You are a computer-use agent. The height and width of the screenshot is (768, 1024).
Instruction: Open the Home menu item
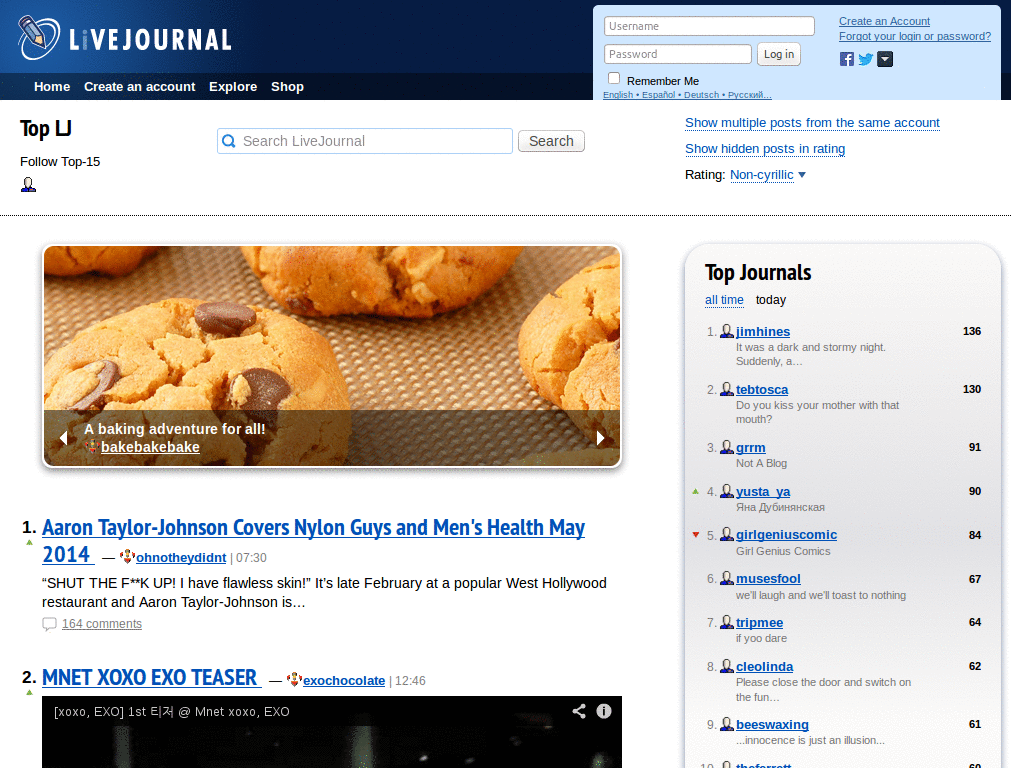point(52,87)
